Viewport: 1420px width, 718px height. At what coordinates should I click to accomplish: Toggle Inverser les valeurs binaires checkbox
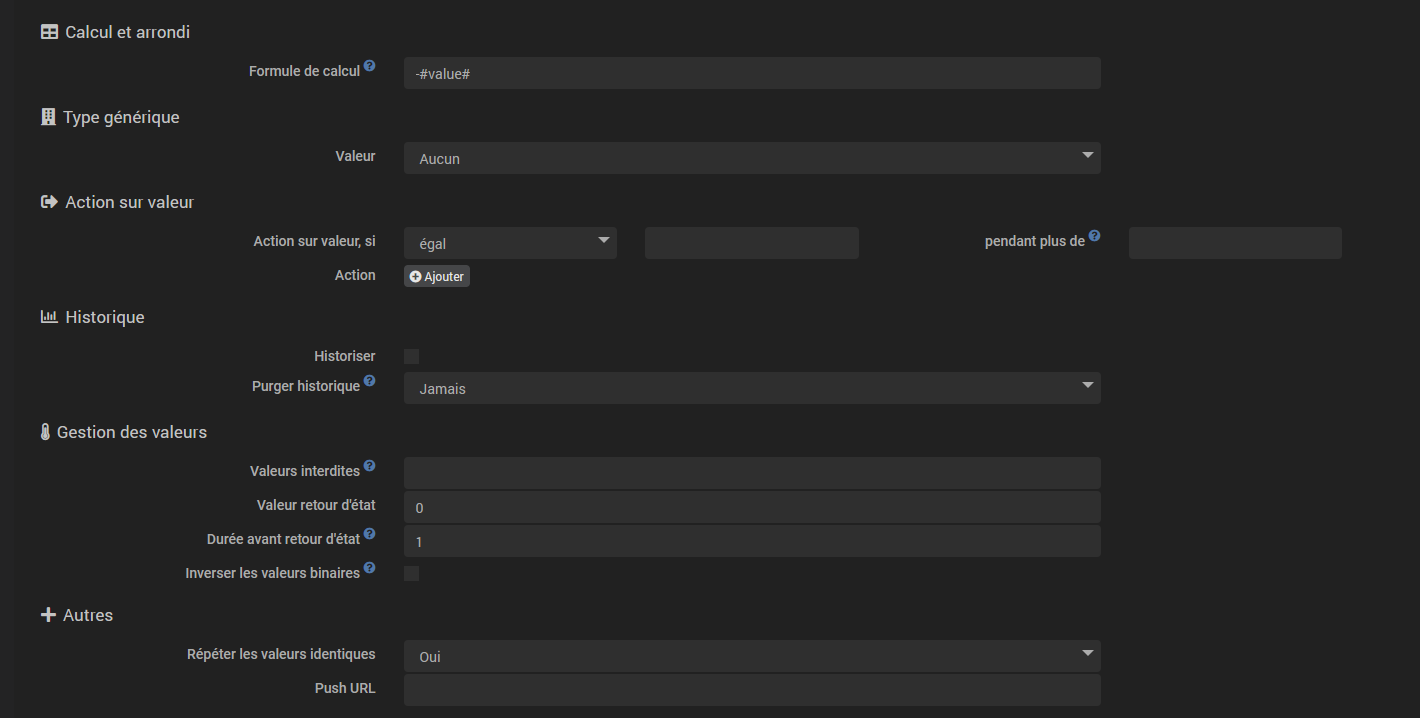tap(411, 573)
